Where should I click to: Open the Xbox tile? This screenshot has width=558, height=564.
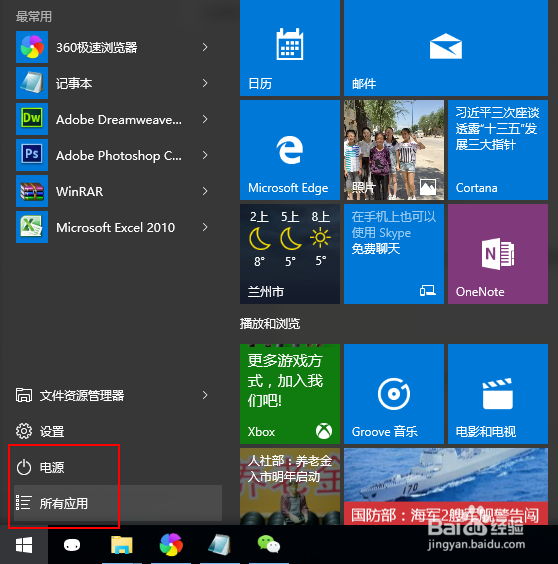(290, 394)
